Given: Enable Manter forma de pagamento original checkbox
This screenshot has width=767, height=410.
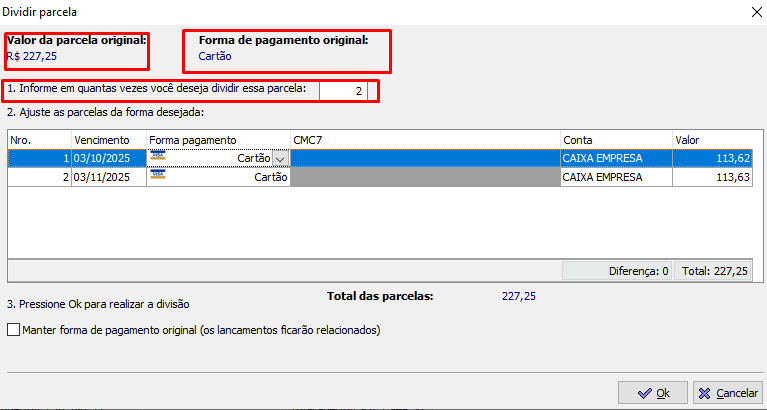Looking at the screenshot, I should click(13, 330).
